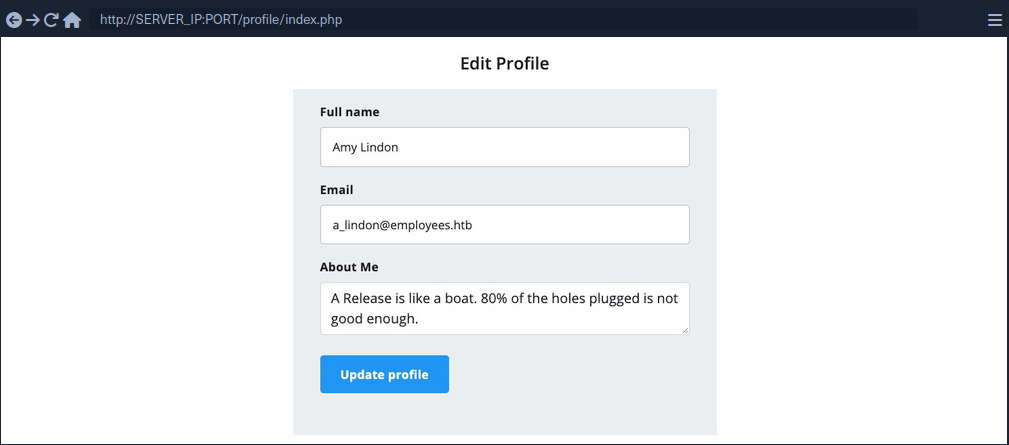The width and height of the screenshot is (1009, 445).
Task: Reload the current page
Action: point(52,20)
